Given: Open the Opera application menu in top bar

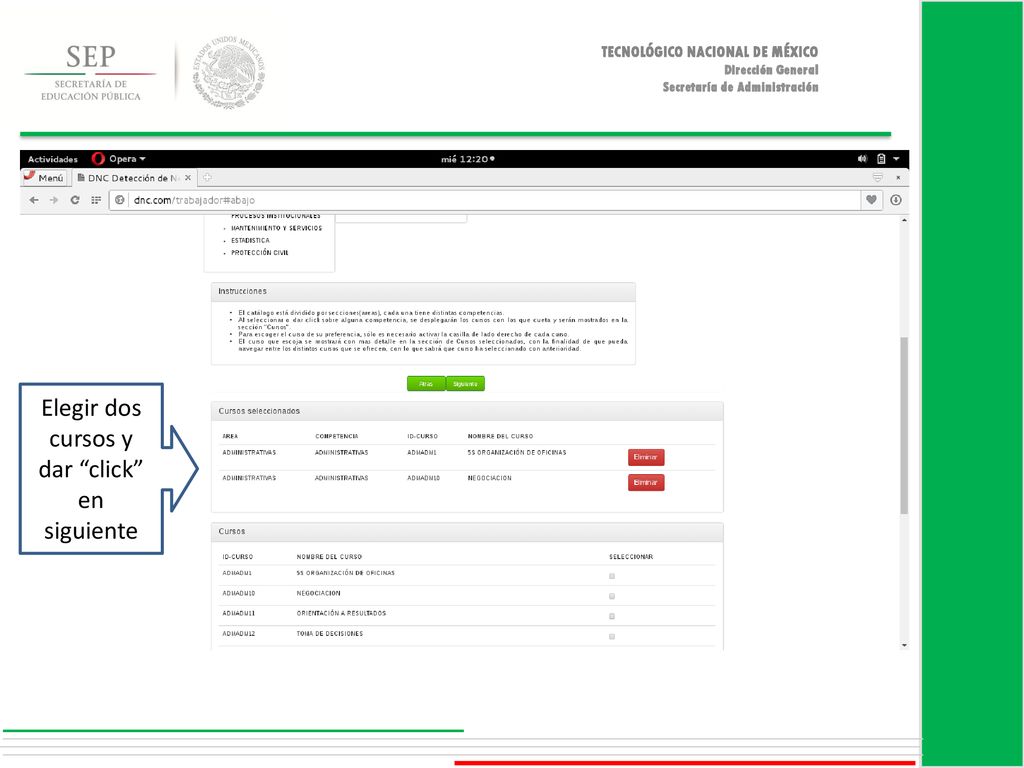Looking at the screenshot, I should pos(119,159).
